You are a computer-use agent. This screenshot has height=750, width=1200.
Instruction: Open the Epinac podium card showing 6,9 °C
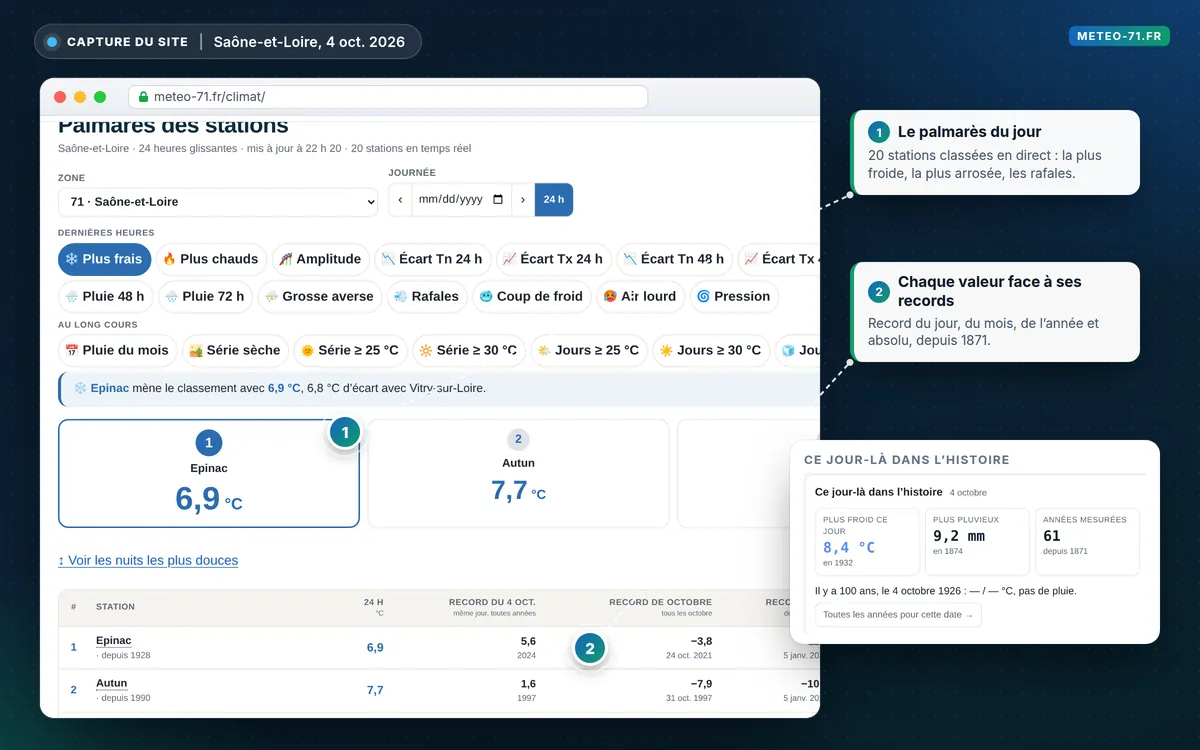(x=209, y=473)
